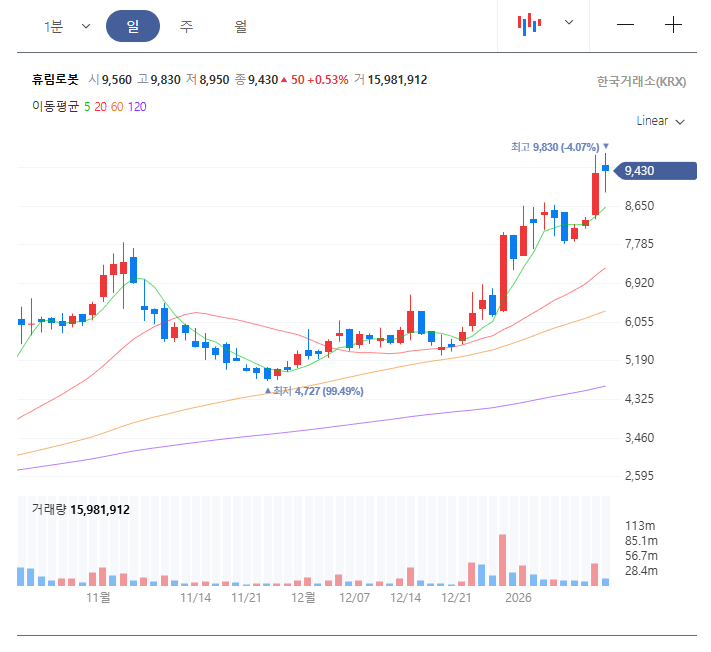Click the 최고 9,830 high marker
711x652 pixels.
click(x=558, y=147)
